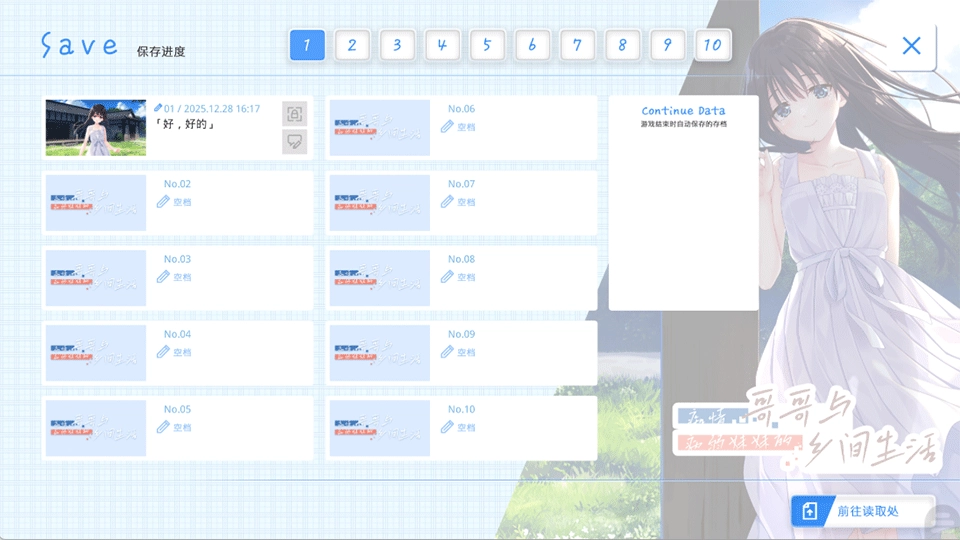Click the pencil icon beside the 01 save date
This screenshot has height=540, width=960.
(x=158, y=108)
